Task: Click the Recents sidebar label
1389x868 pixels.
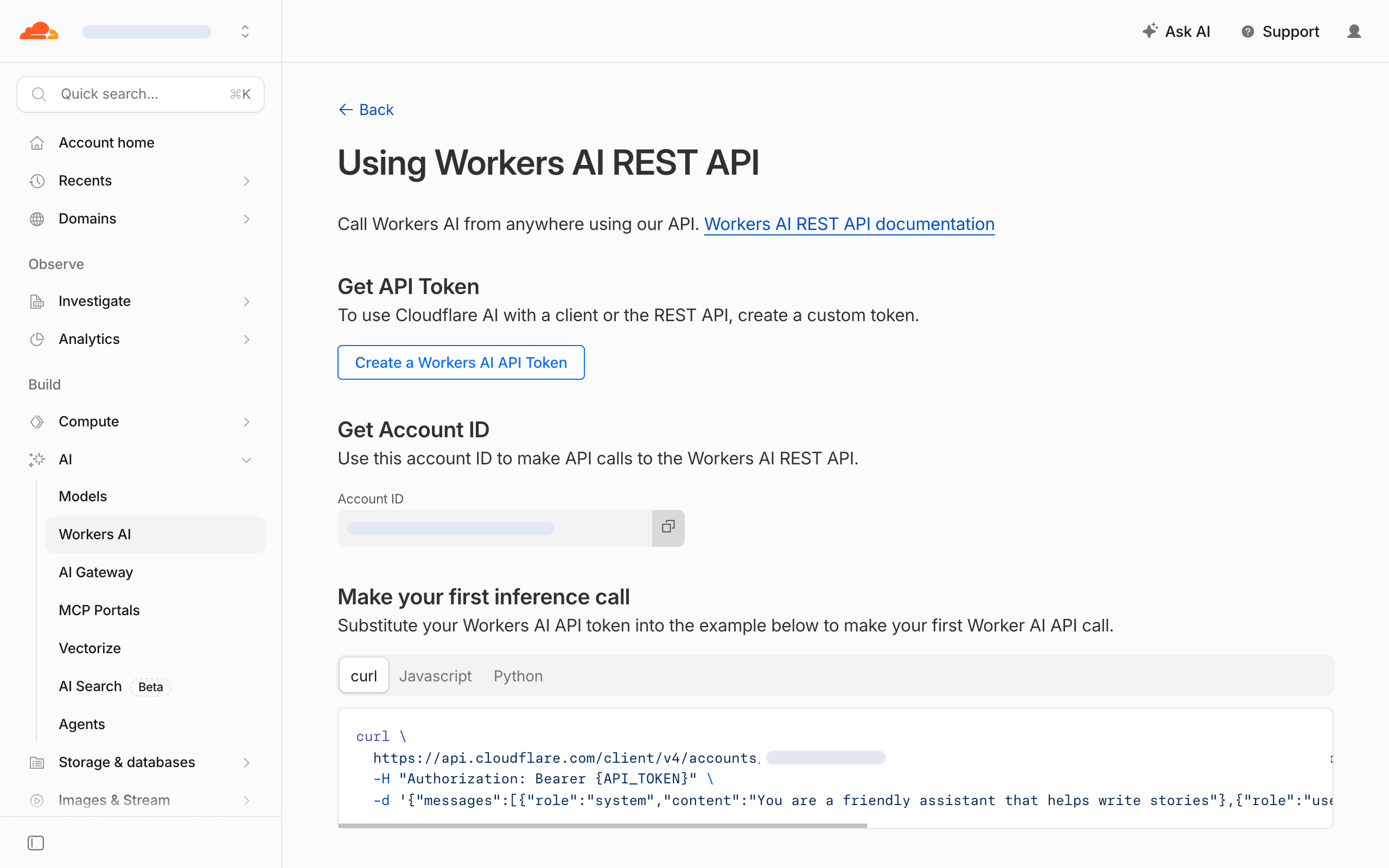Action: (x=85, y=181)
